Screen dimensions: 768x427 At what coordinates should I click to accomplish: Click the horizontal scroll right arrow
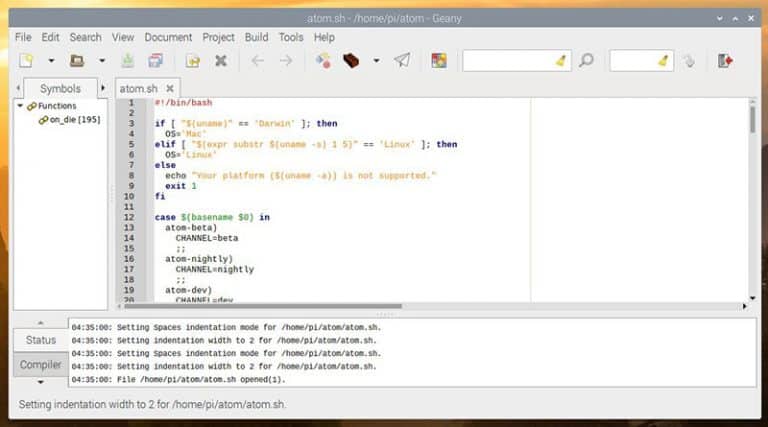click(744, 306)
